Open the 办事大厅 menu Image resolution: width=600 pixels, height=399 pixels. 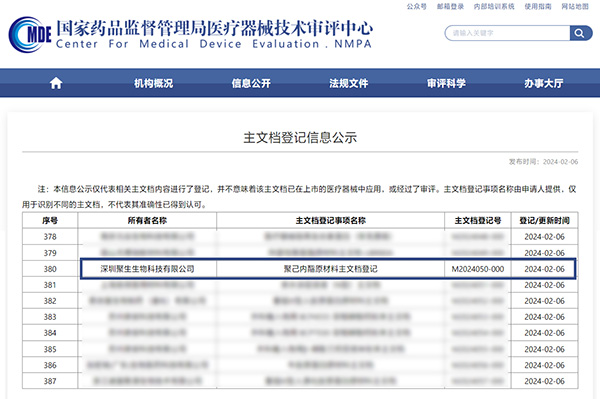point(544,83)
